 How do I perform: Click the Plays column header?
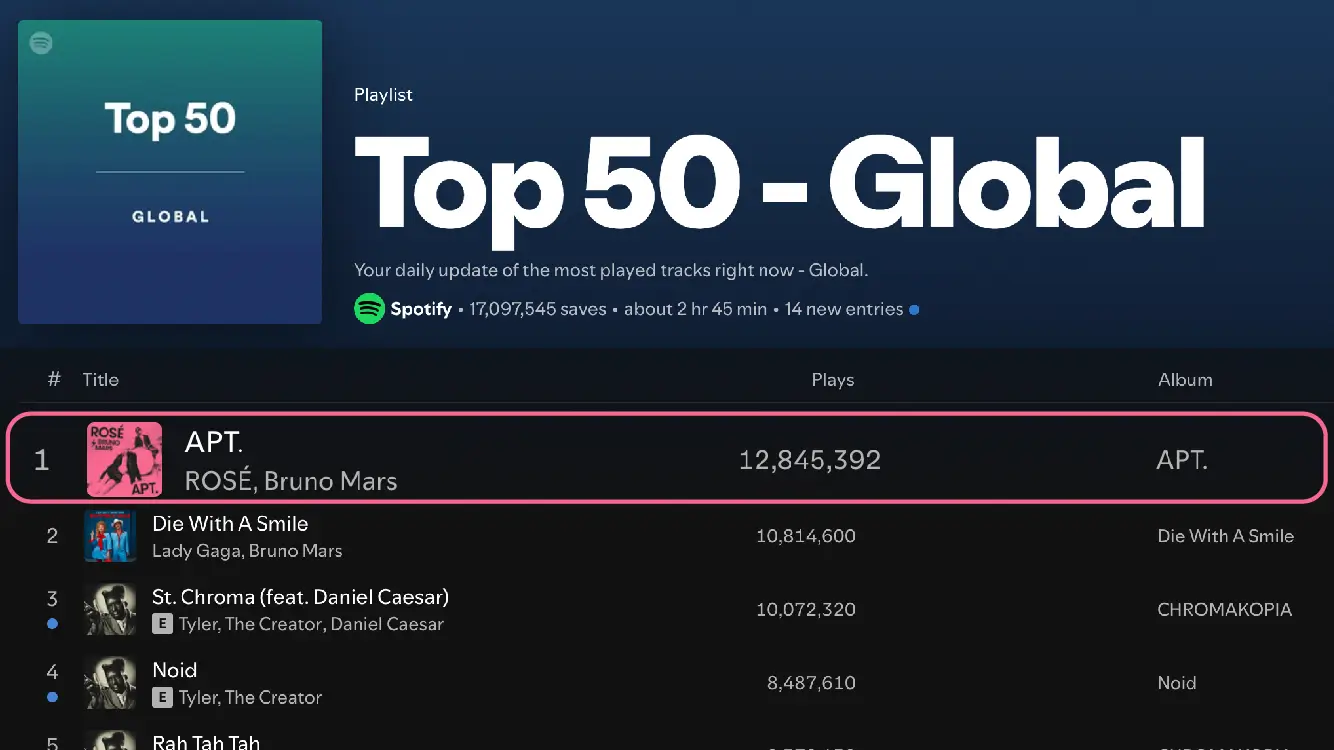coord(833,380)
